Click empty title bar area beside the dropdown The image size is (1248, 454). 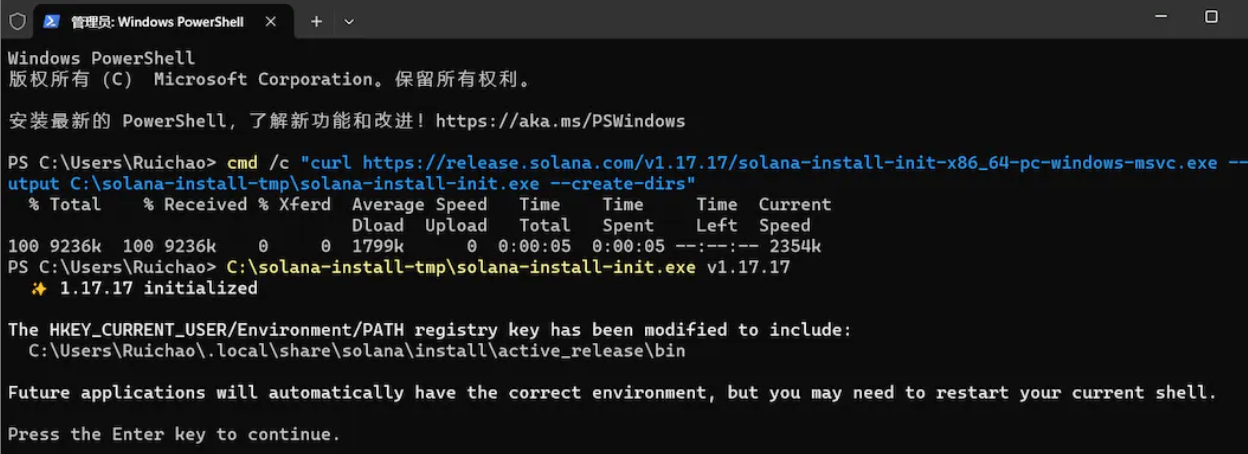tap(740, 20)
